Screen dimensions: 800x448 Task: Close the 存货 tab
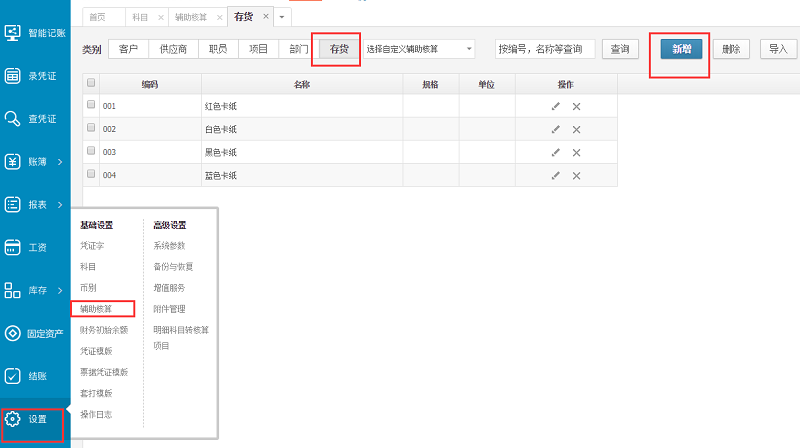pyautogui.click(x=265, y=17)
